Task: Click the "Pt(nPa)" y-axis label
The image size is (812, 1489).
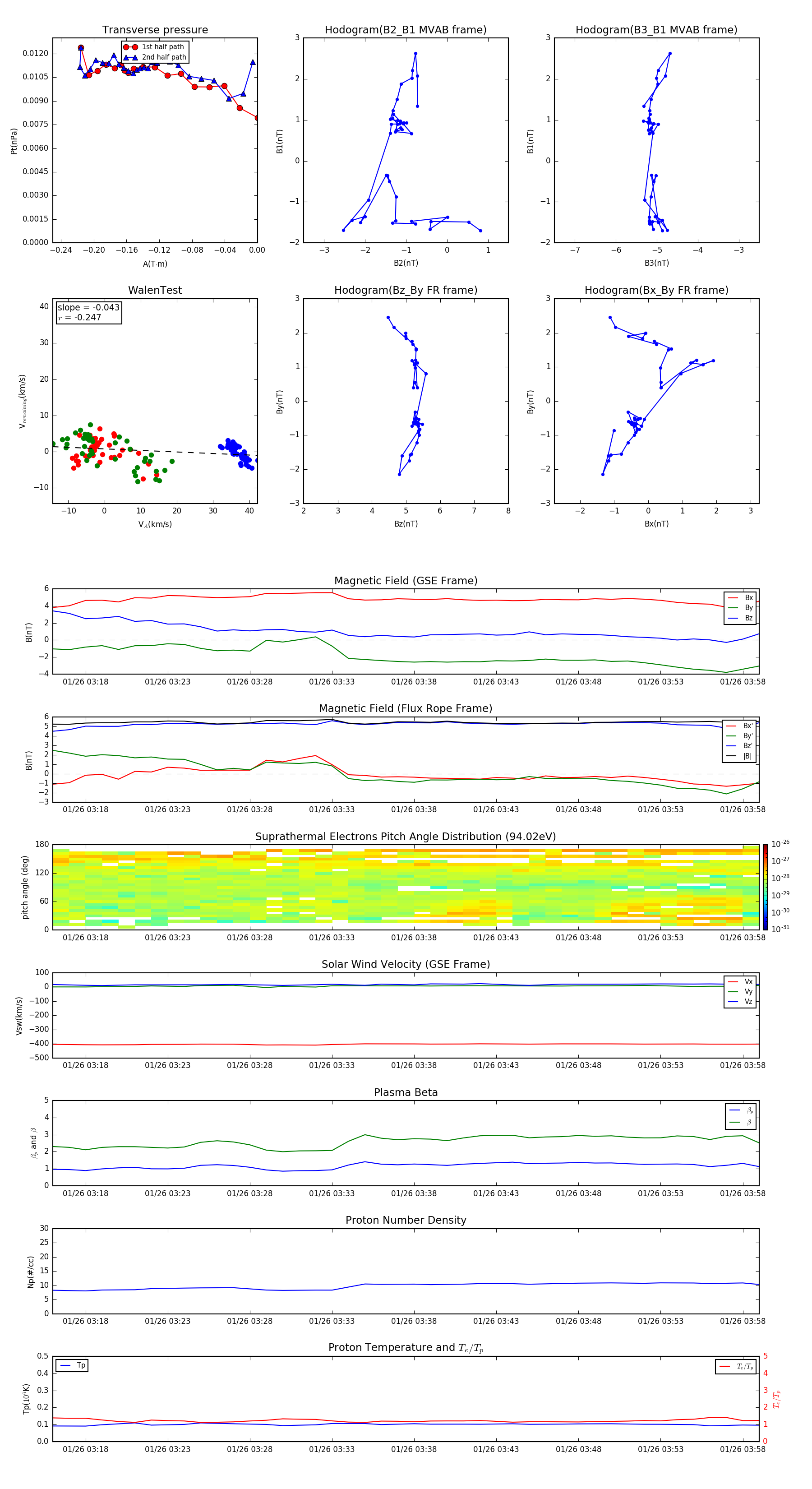Action: point(14,140)
